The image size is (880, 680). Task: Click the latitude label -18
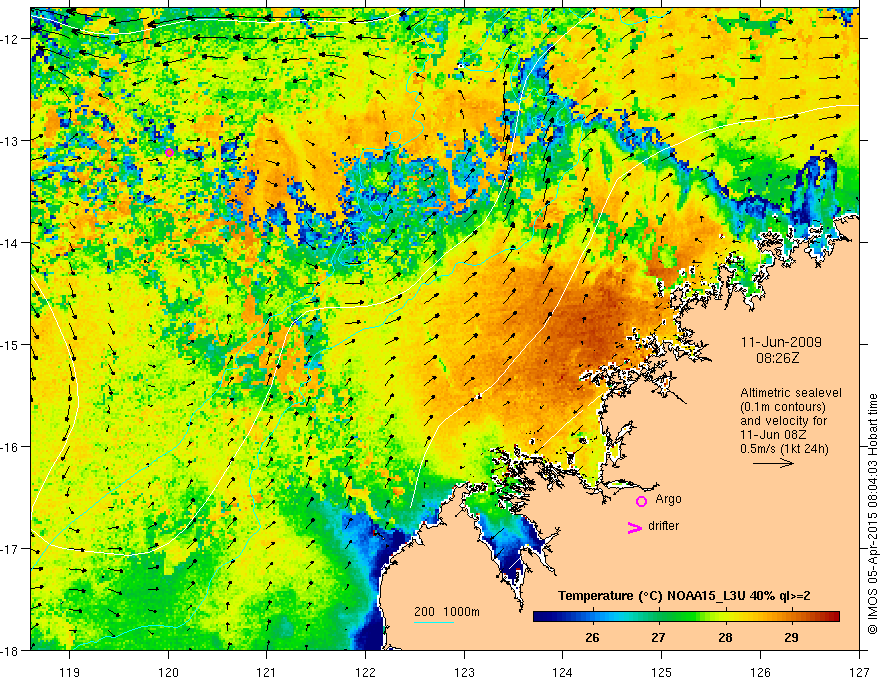coord(11,650)
